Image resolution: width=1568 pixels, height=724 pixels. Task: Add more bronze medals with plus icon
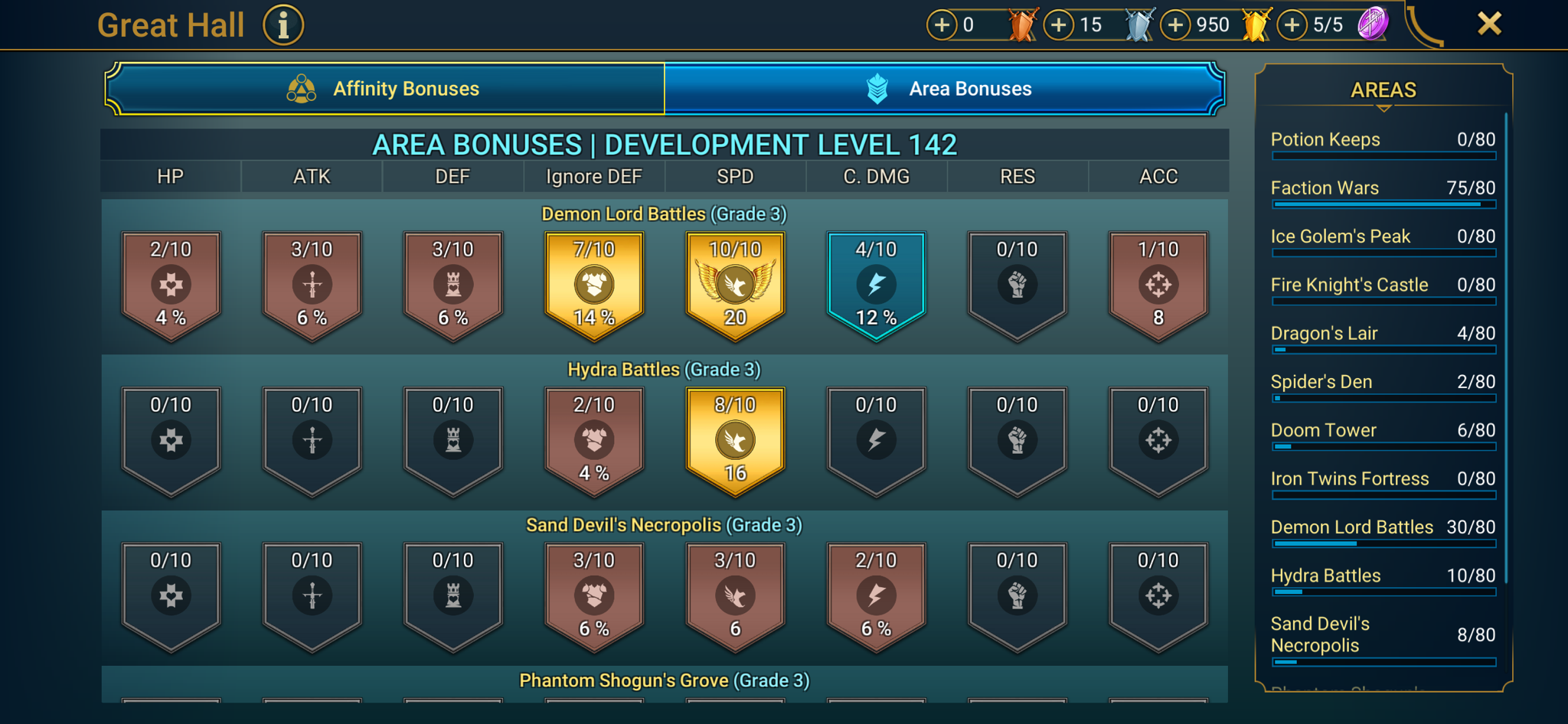pos(942,25)
